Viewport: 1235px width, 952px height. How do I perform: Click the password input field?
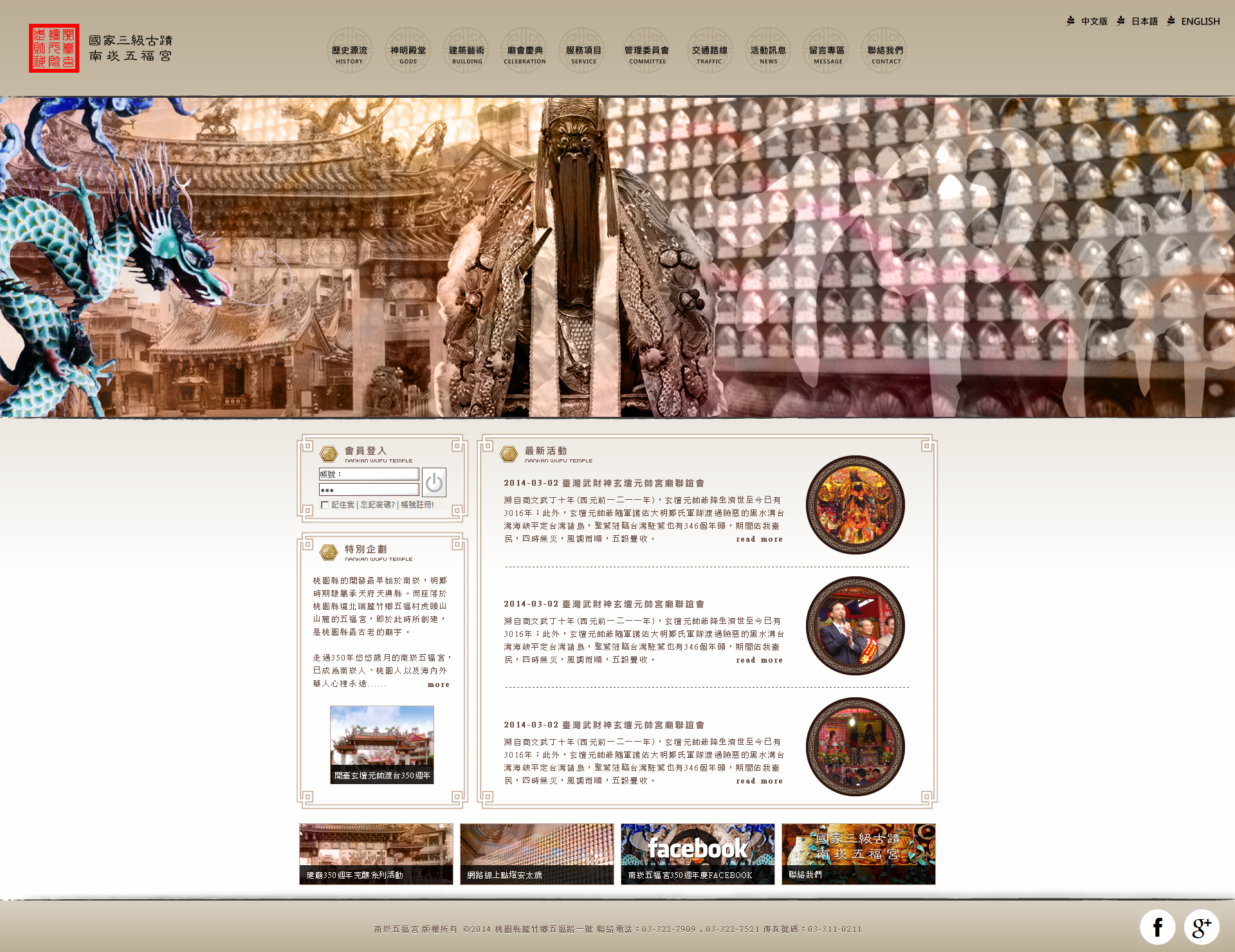click(369, 490)
